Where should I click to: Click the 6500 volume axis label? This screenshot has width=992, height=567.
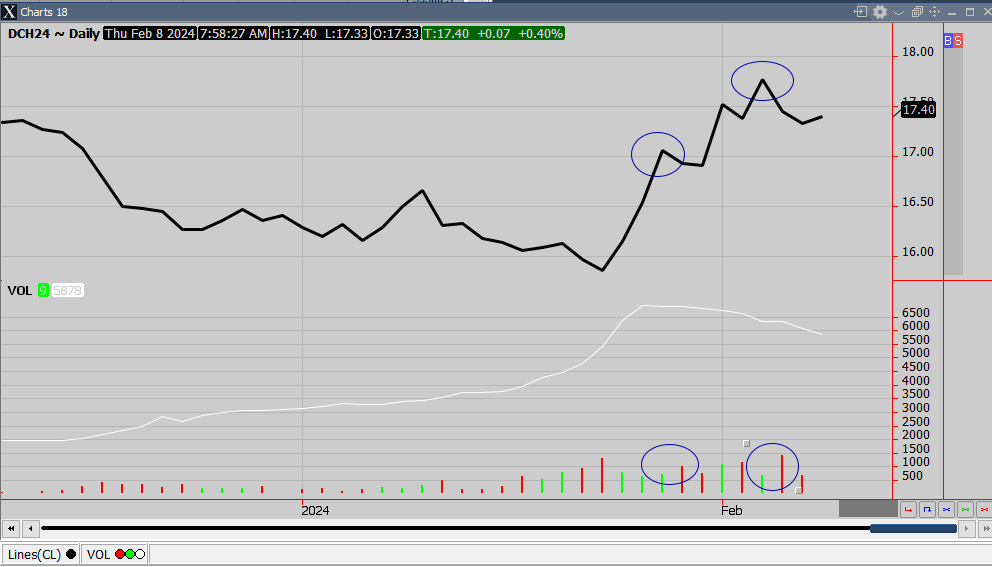point(915,313)
